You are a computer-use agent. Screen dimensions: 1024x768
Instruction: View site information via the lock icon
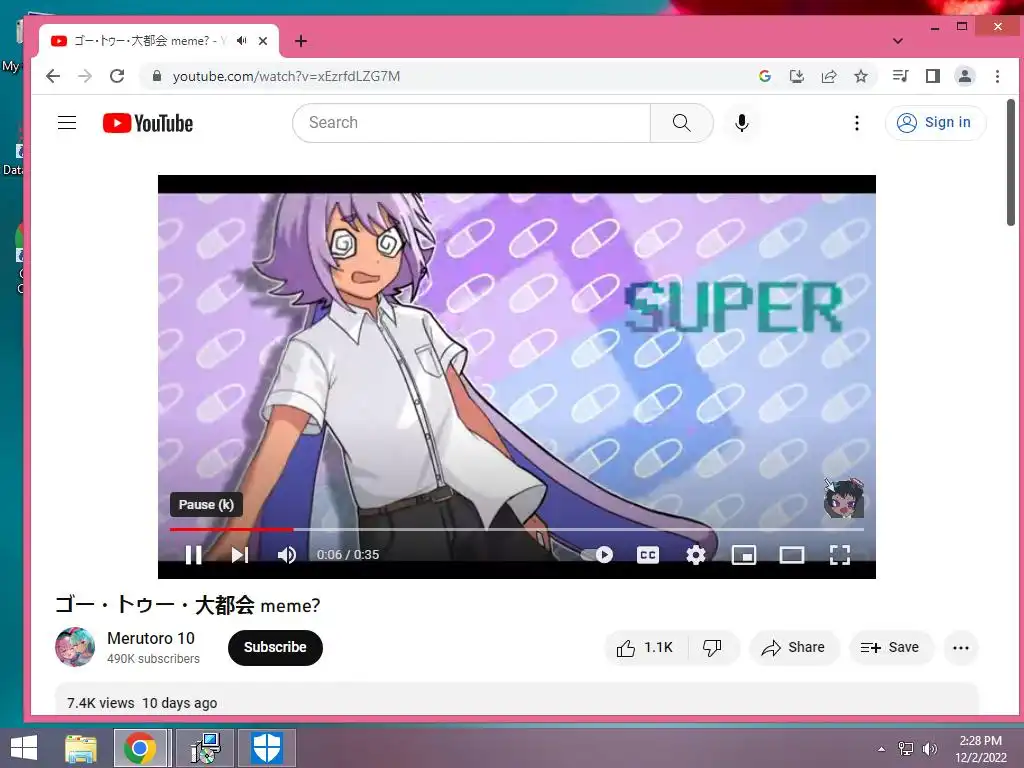pos(157,76)
